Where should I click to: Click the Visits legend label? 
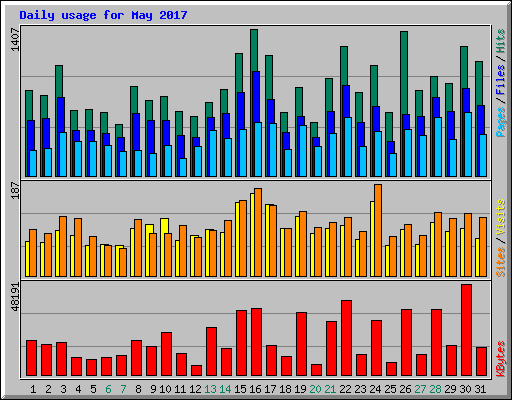pos(500,218)
